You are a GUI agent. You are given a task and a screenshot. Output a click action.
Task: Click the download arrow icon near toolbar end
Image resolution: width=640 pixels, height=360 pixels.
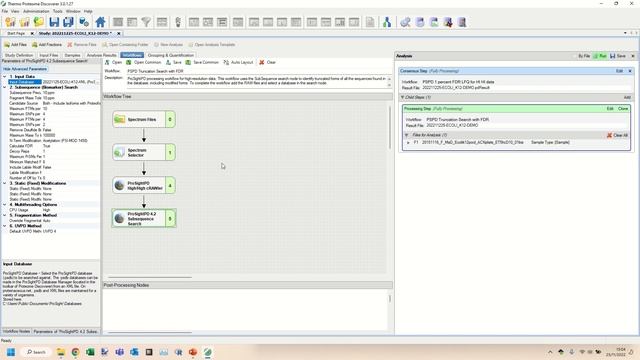[x=448, y=22]
